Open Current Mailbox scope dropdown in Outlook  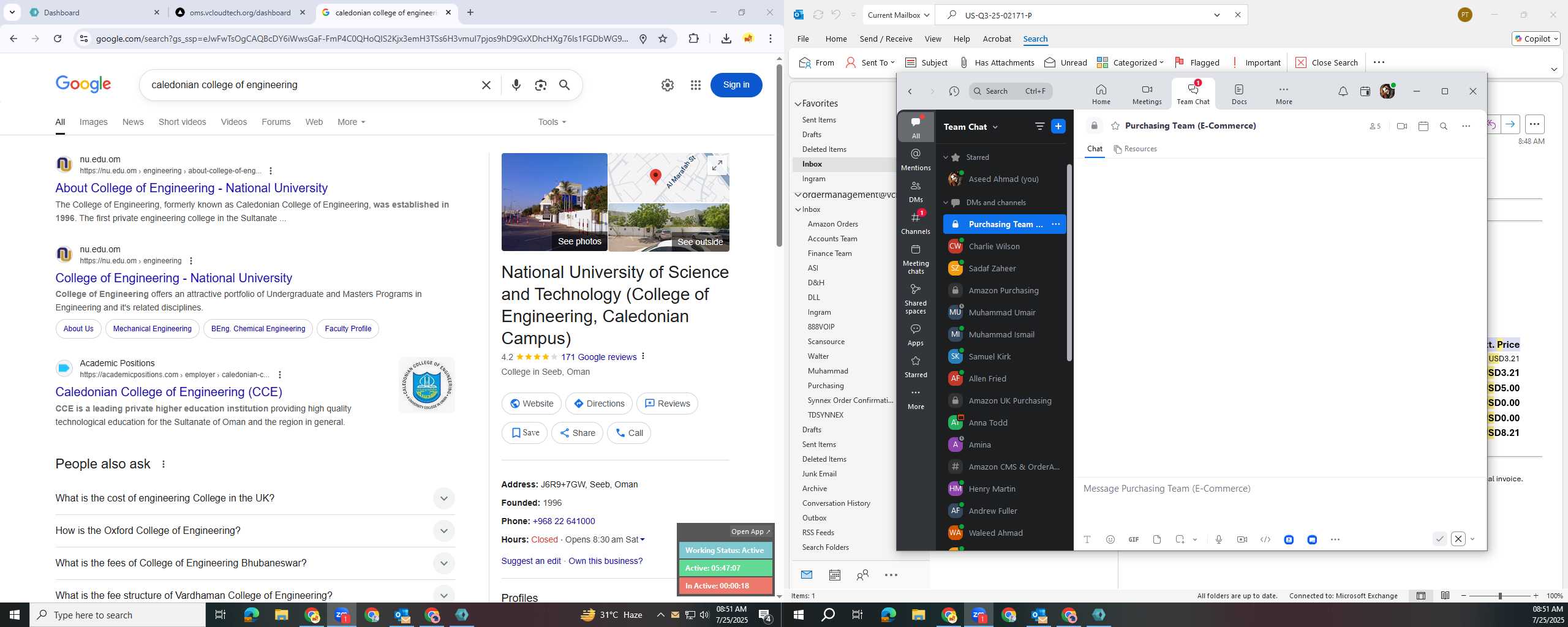click(899, 15)
